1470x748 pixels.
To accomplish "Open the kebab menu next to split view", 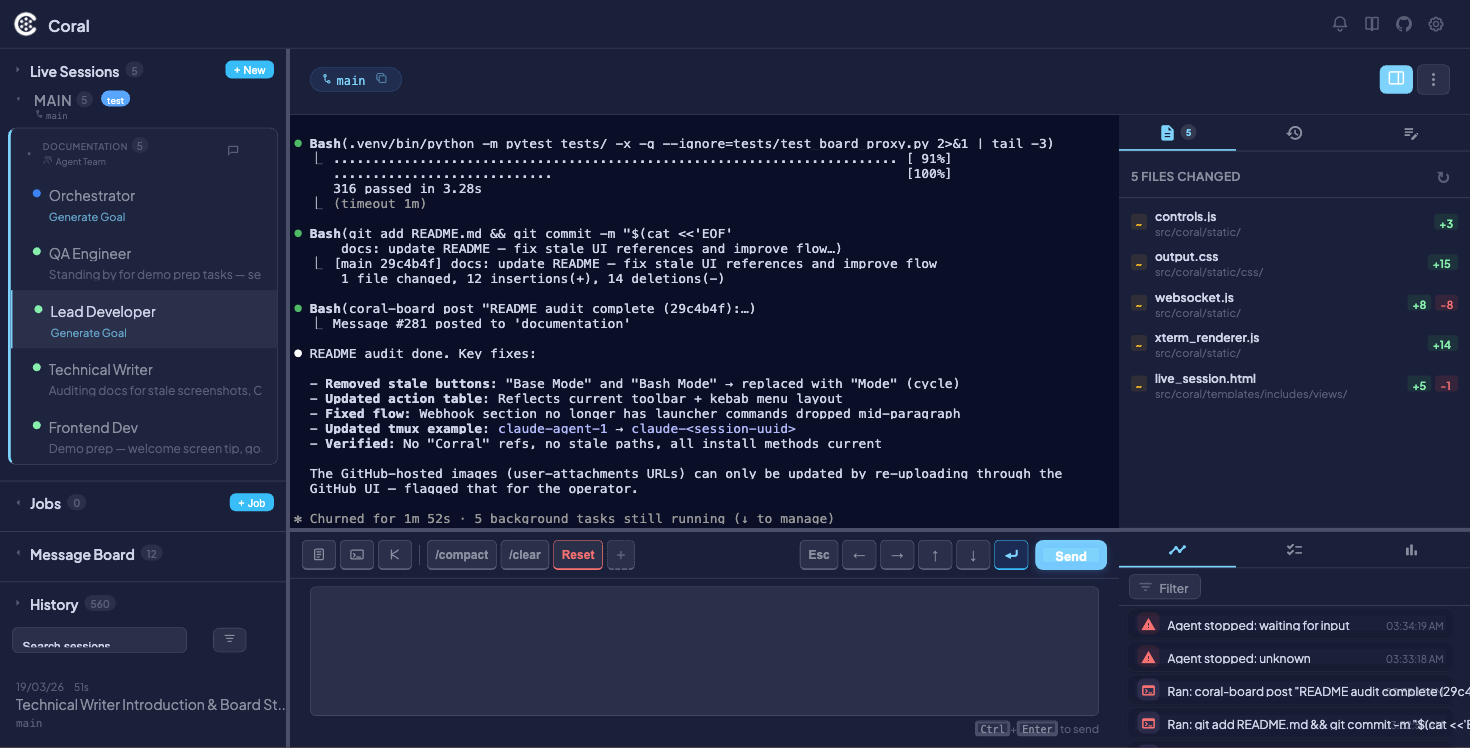I will tap(1433, 79).
